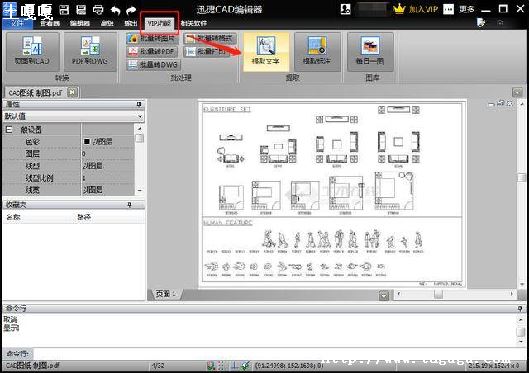Select the 图层 property value 0
Screen dimensions: 529x373
click(x=108, y=154)
